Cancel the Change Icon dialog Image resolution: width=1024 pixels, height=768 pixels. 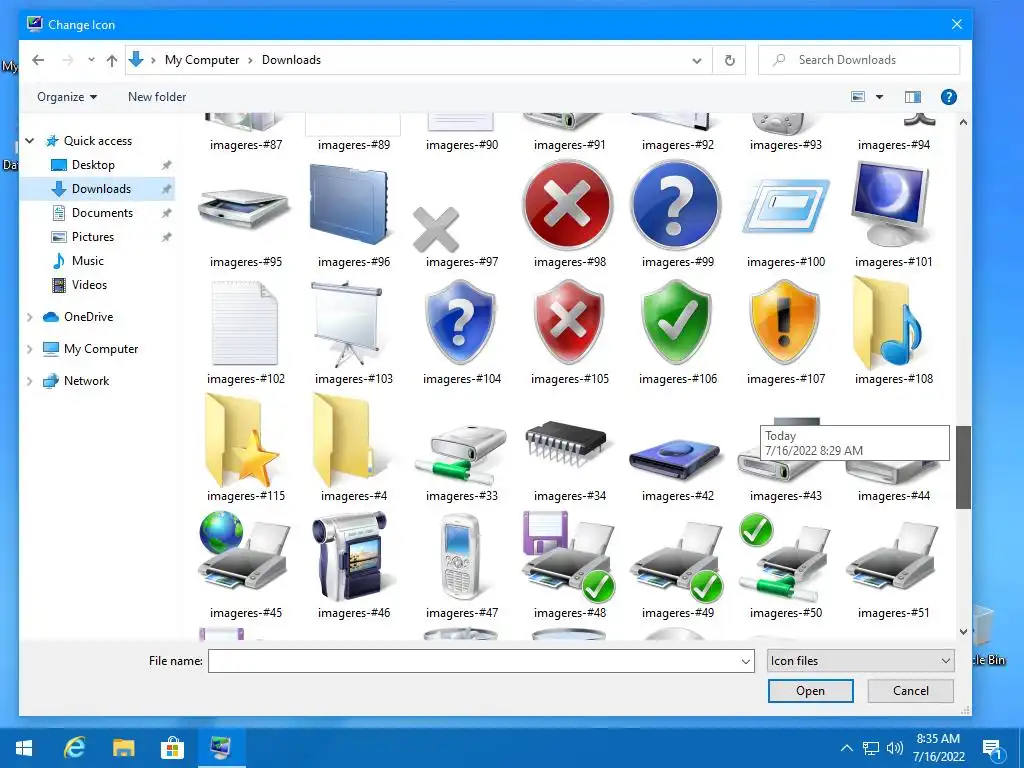click(x=910, y=691)
